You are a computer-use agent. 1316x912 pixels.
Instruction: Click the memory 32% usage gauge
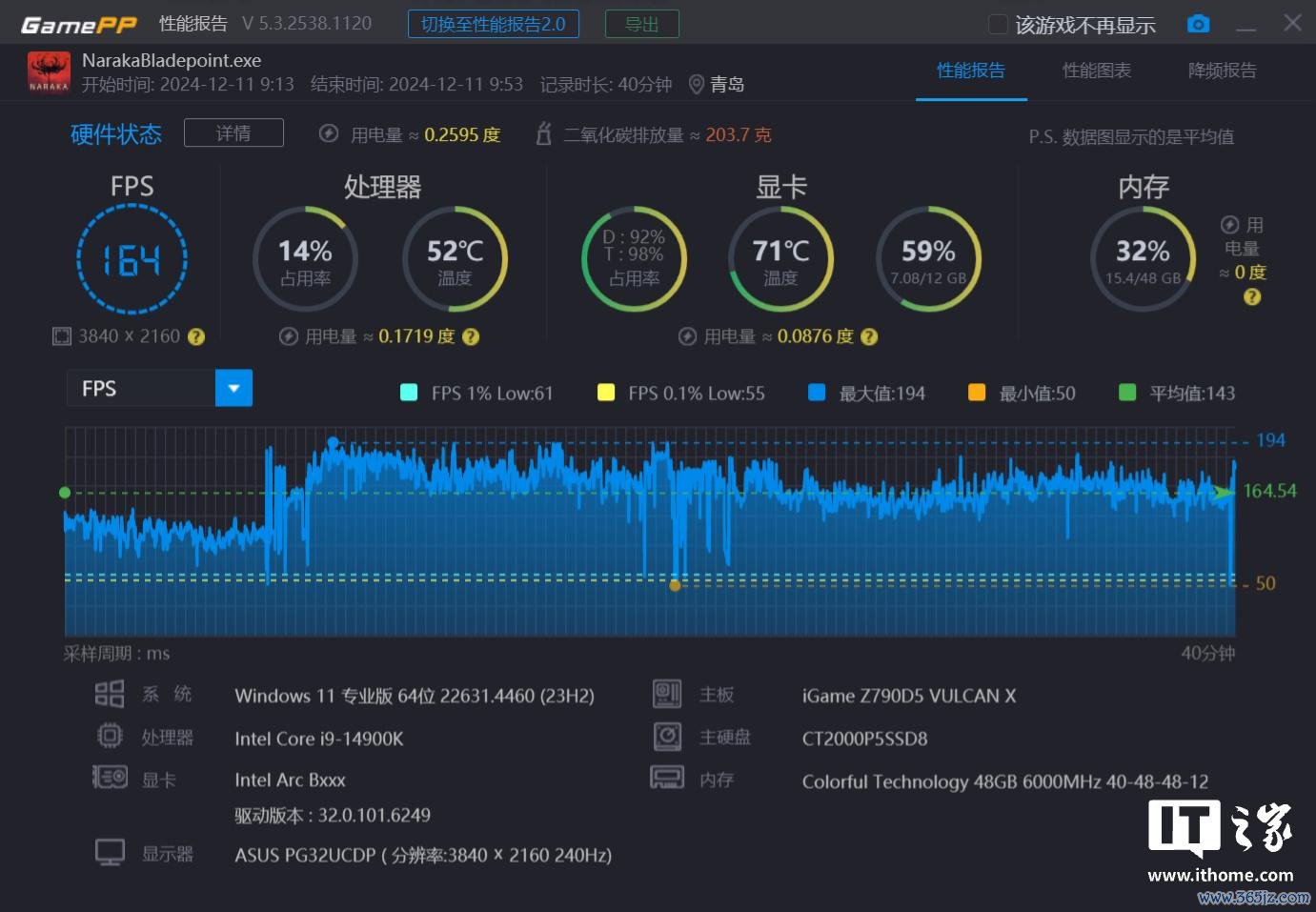pyautogui.click(x=1143, y=258)
